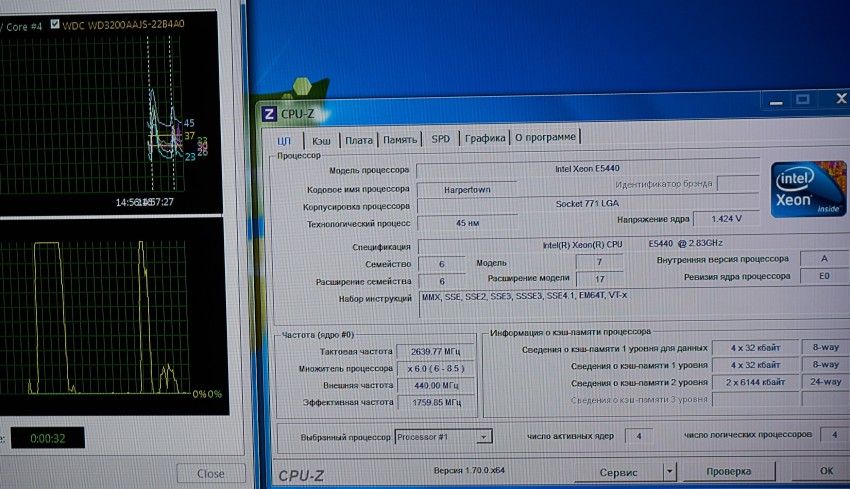Select the Память tab
This screenshot has width=850, height=489.
pyautogui.click(x=400, y=140)
